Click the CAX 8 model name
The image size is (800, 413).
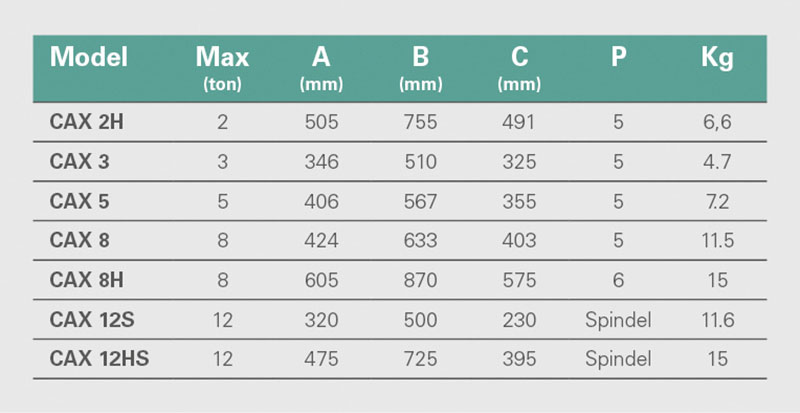click(80, 240)
